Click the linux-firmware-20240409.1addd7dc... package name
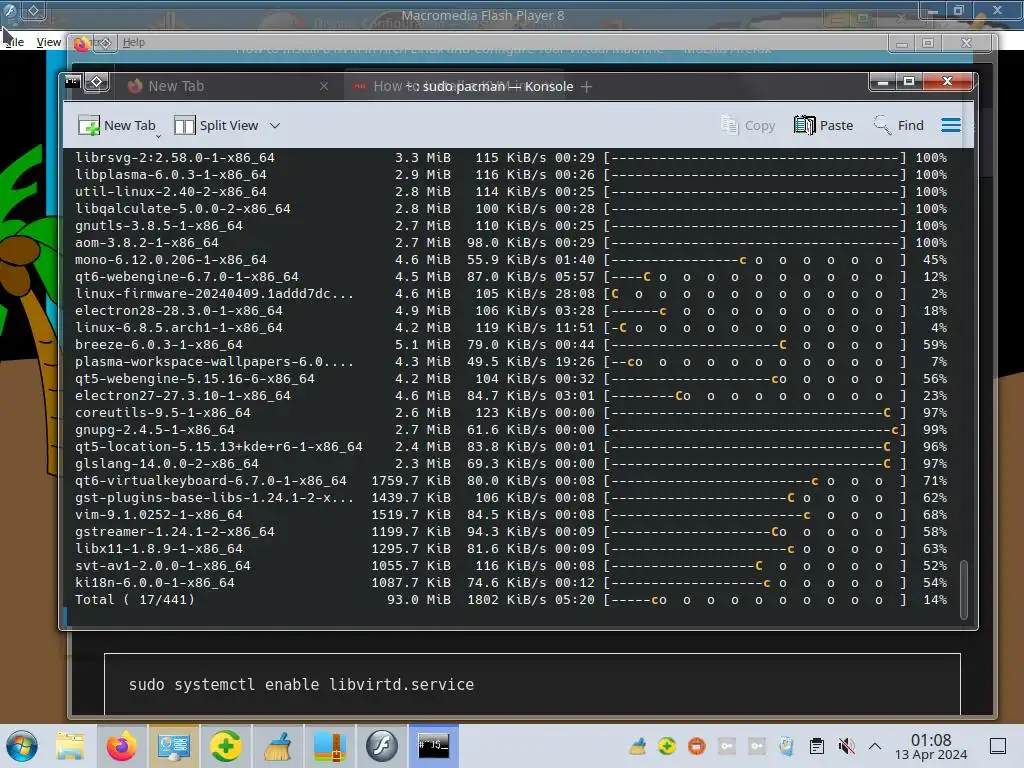This screenshot has width=1024, height=768. 214,293
